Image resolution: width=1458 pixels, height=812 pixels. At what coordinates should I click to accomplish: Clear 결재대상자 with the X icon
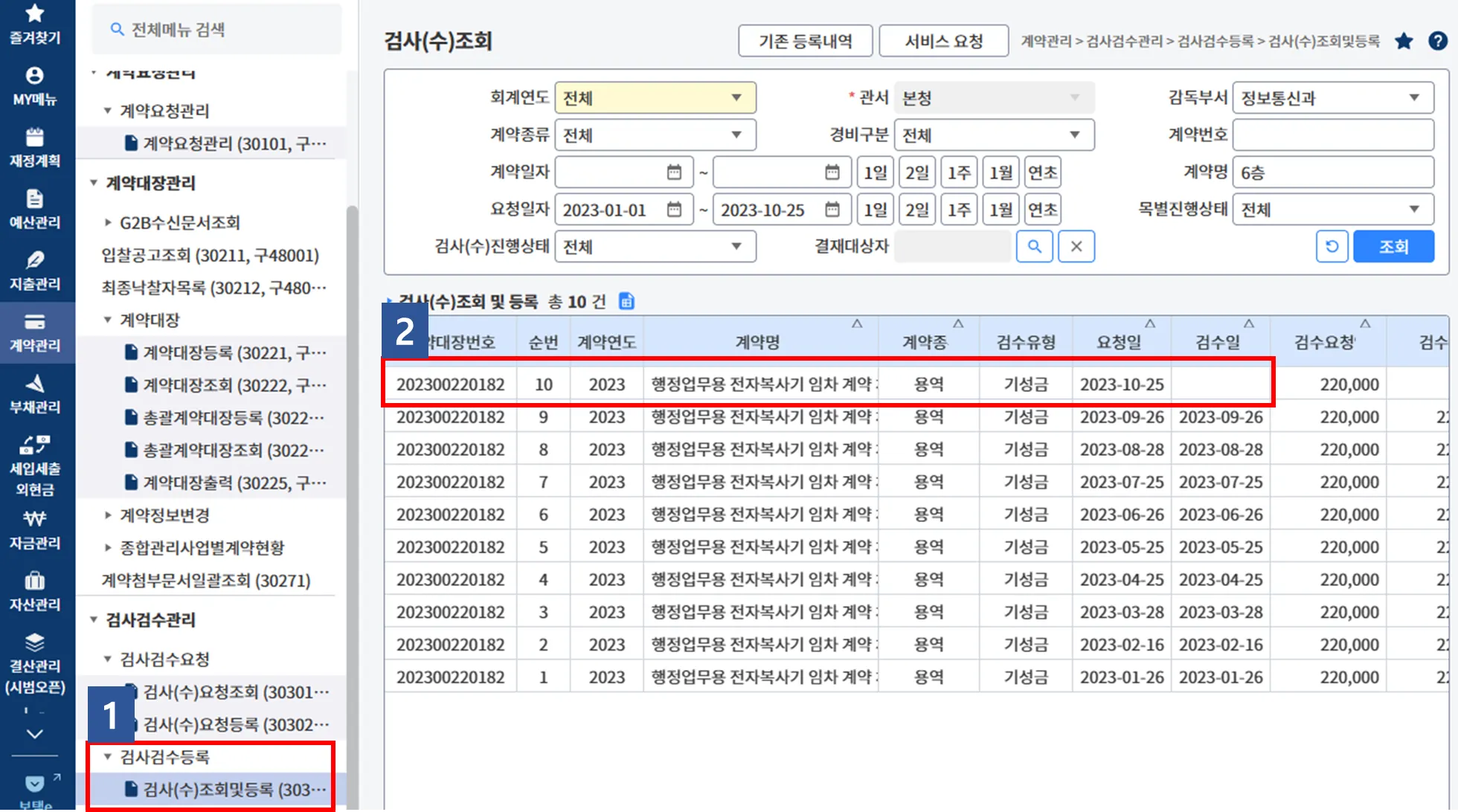pos(1076,247)
